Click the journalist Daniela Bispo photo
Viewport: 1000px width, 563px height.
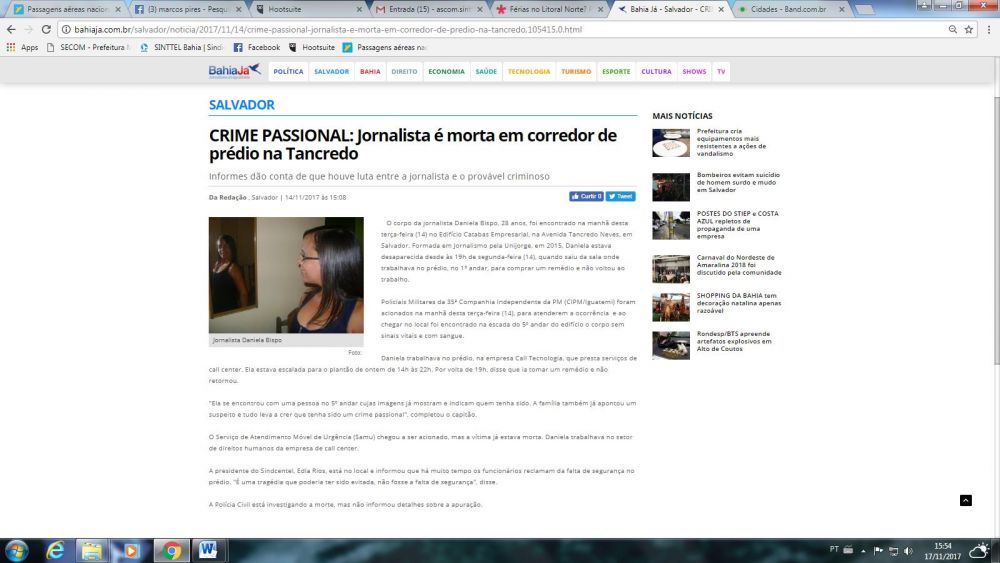point(286,274)
